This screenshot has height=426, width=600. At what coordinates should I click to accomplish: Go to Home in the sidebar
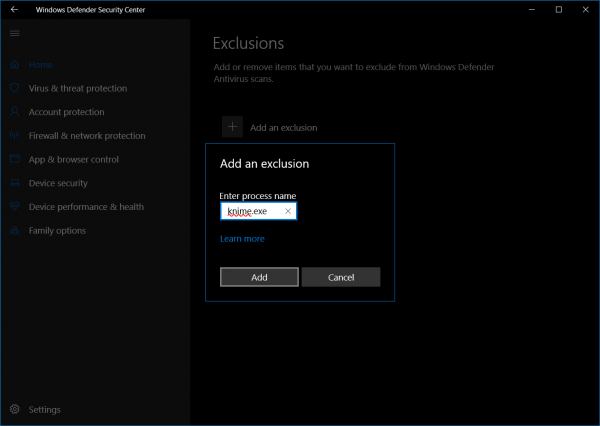40,65
